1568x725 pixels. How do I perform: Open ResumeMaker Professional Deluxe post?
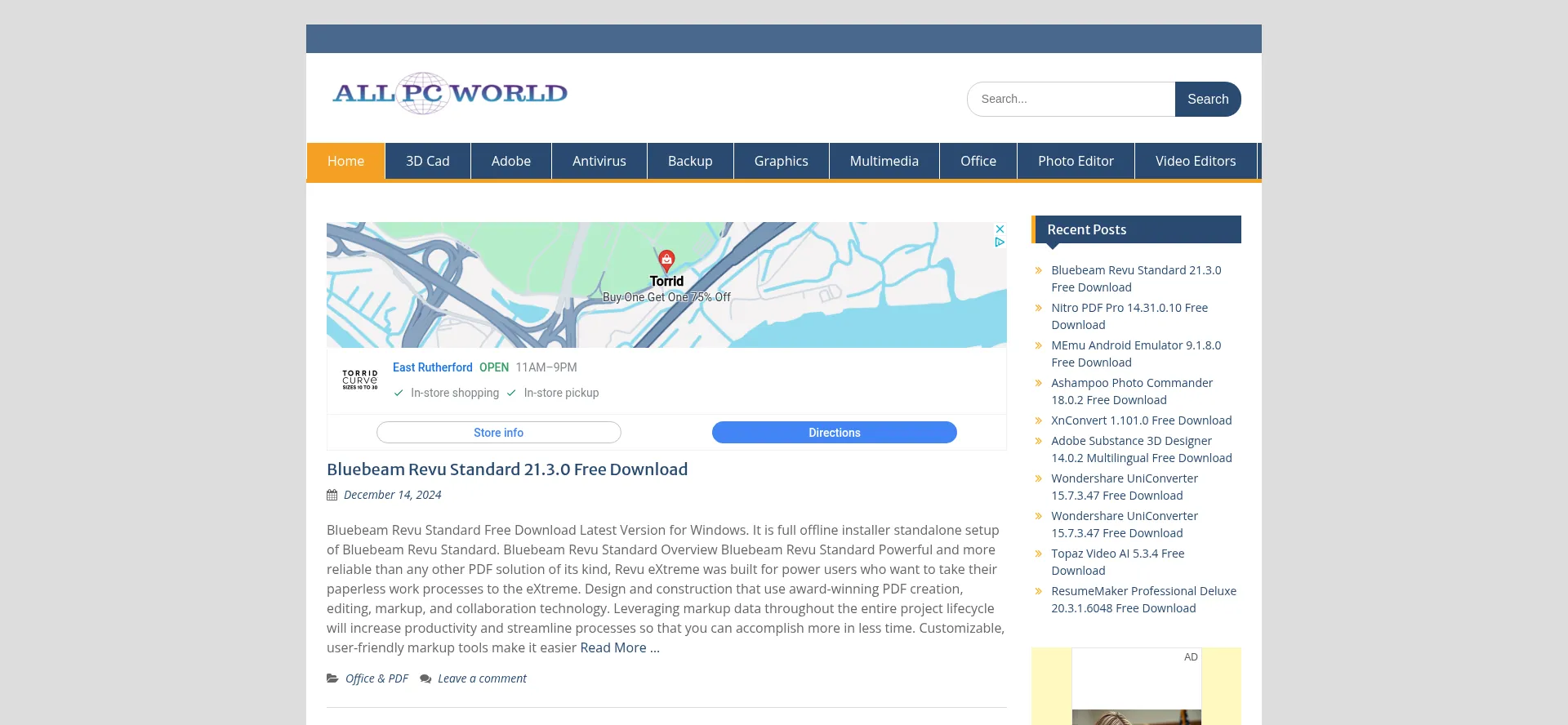tap(1143, 599)
